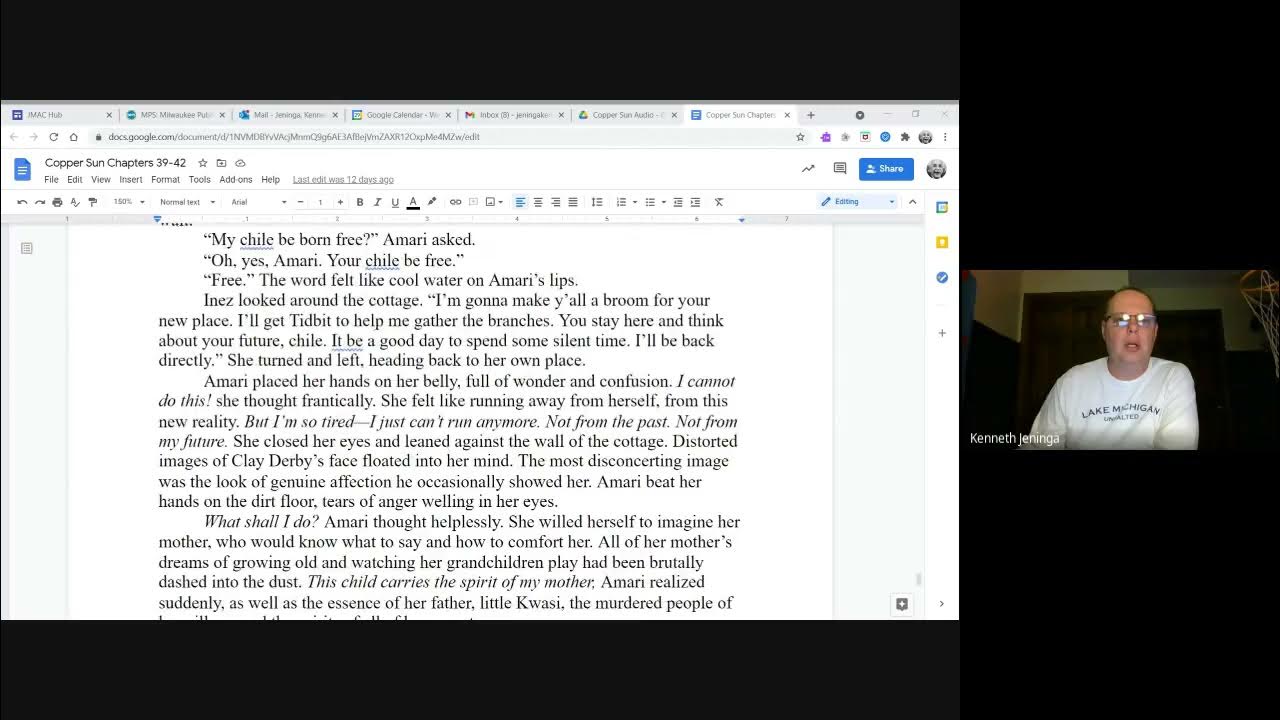The width and height of the screenshot is (1280, 720).
Task: Insert a link using toolbar icon
Action: (x=455, y=202)
